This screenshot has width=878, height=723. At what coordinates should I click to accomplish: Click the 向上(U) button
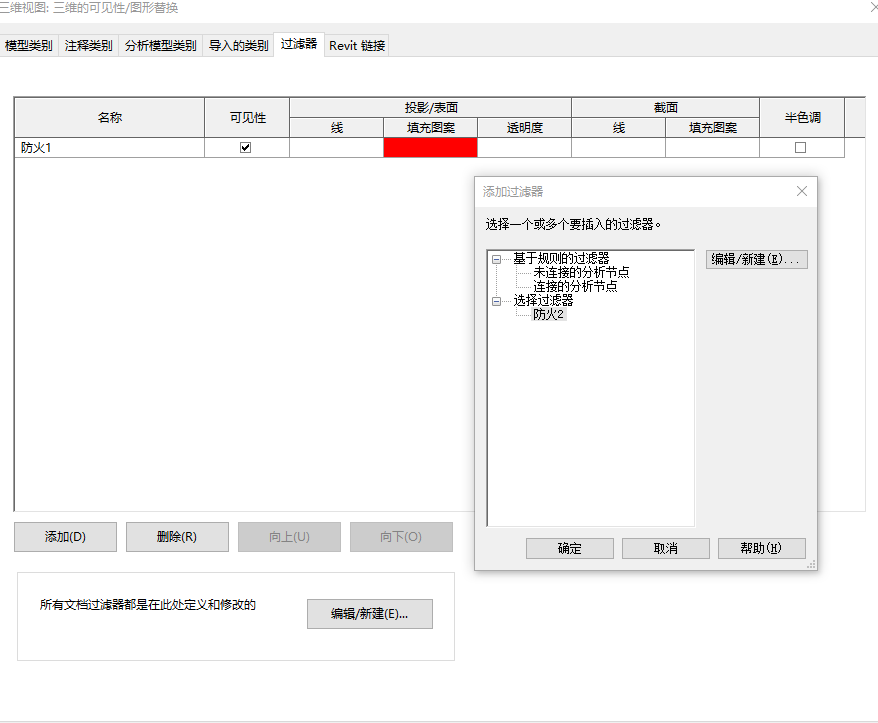[289, 537]
